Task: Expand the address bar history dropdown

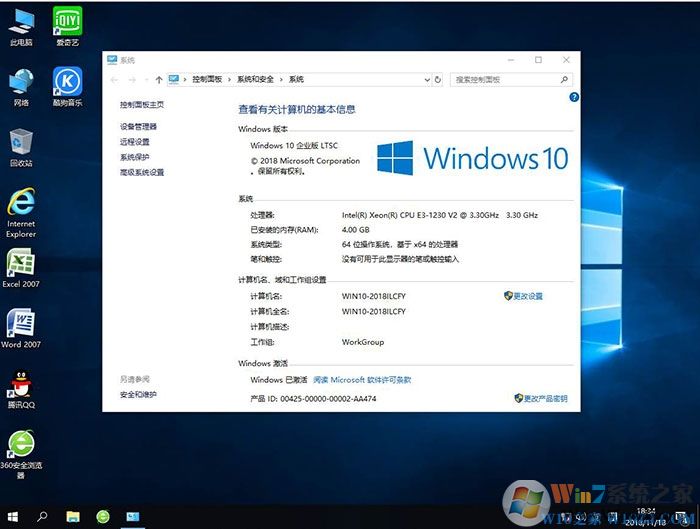Action: click(x=423, y=79)
